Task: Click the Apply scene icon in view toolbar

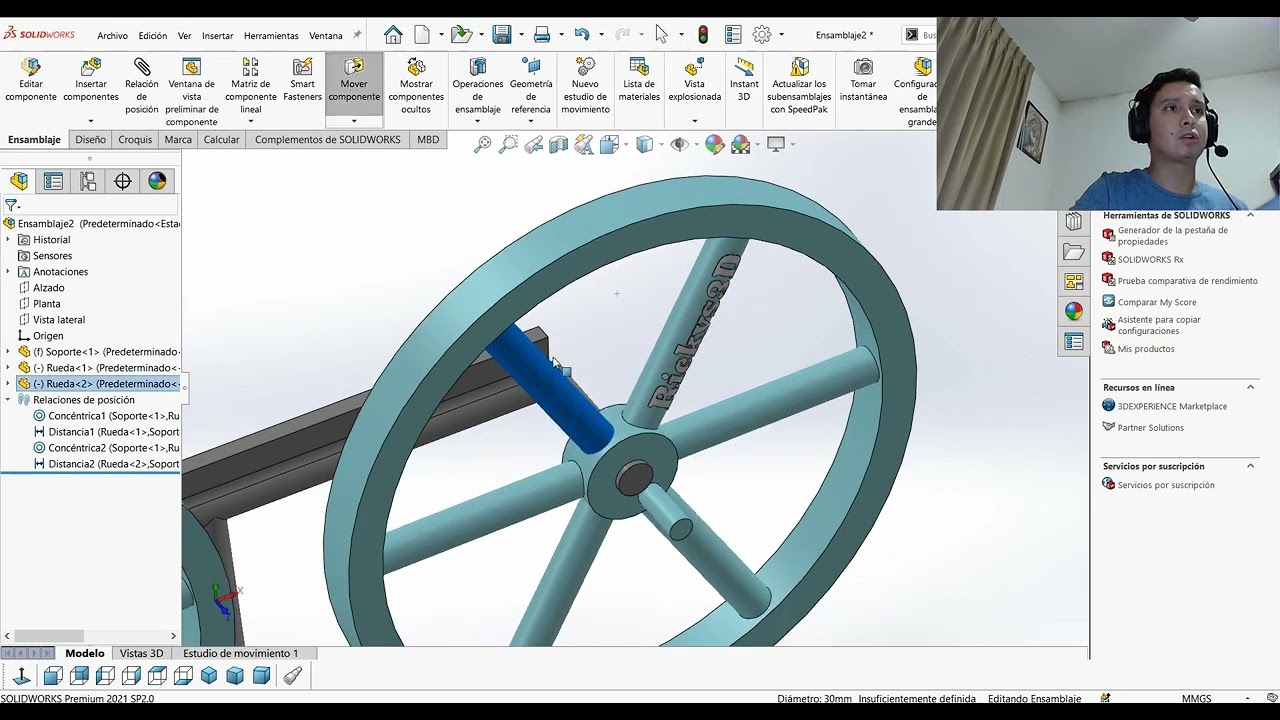Action: [740, 145]
